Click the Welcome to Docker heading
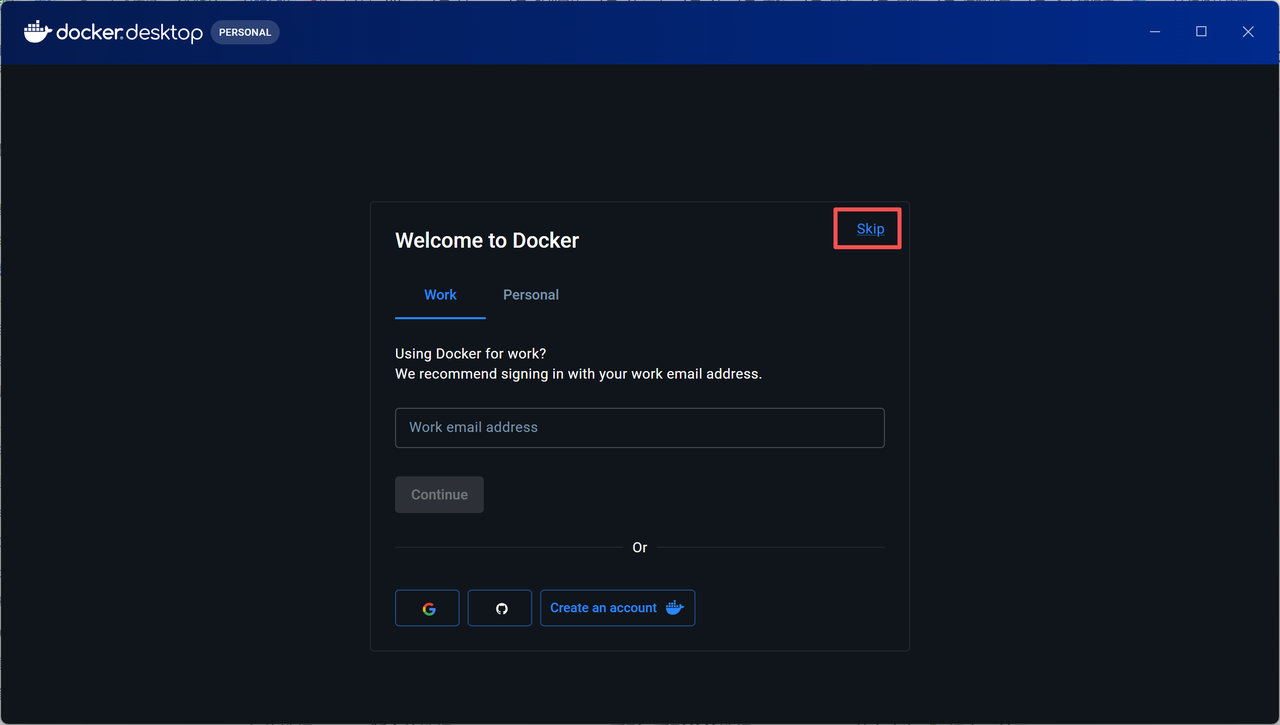Viewport: 1280px width, 725px height. (487, 240)
